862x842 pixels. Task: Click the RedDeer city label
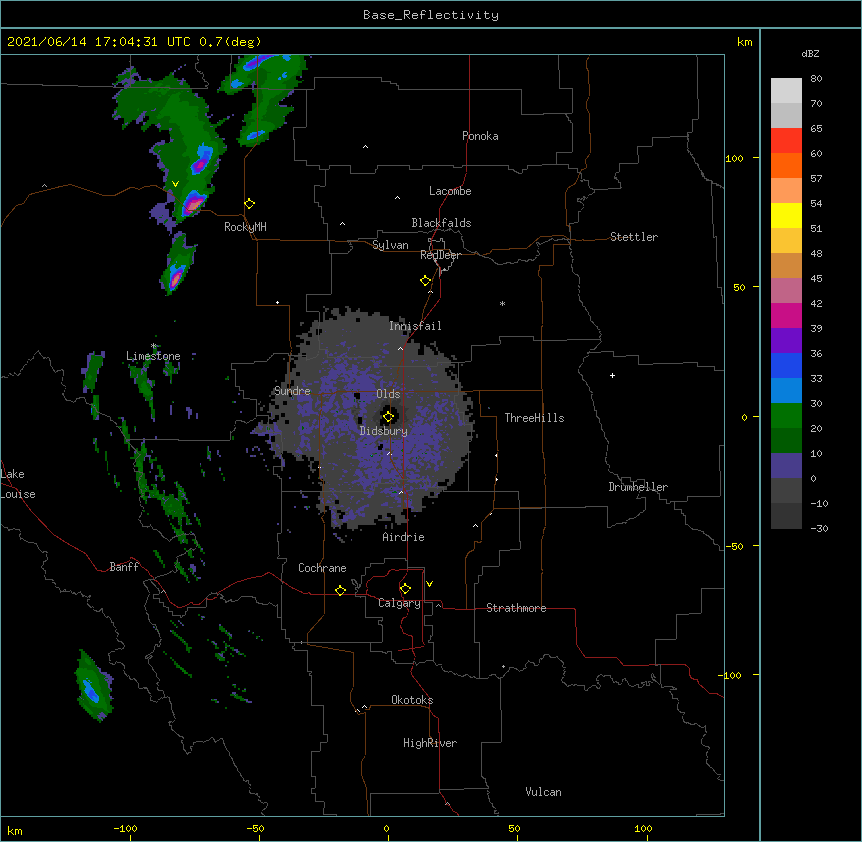pyautogui.click(x=440, y=255)
